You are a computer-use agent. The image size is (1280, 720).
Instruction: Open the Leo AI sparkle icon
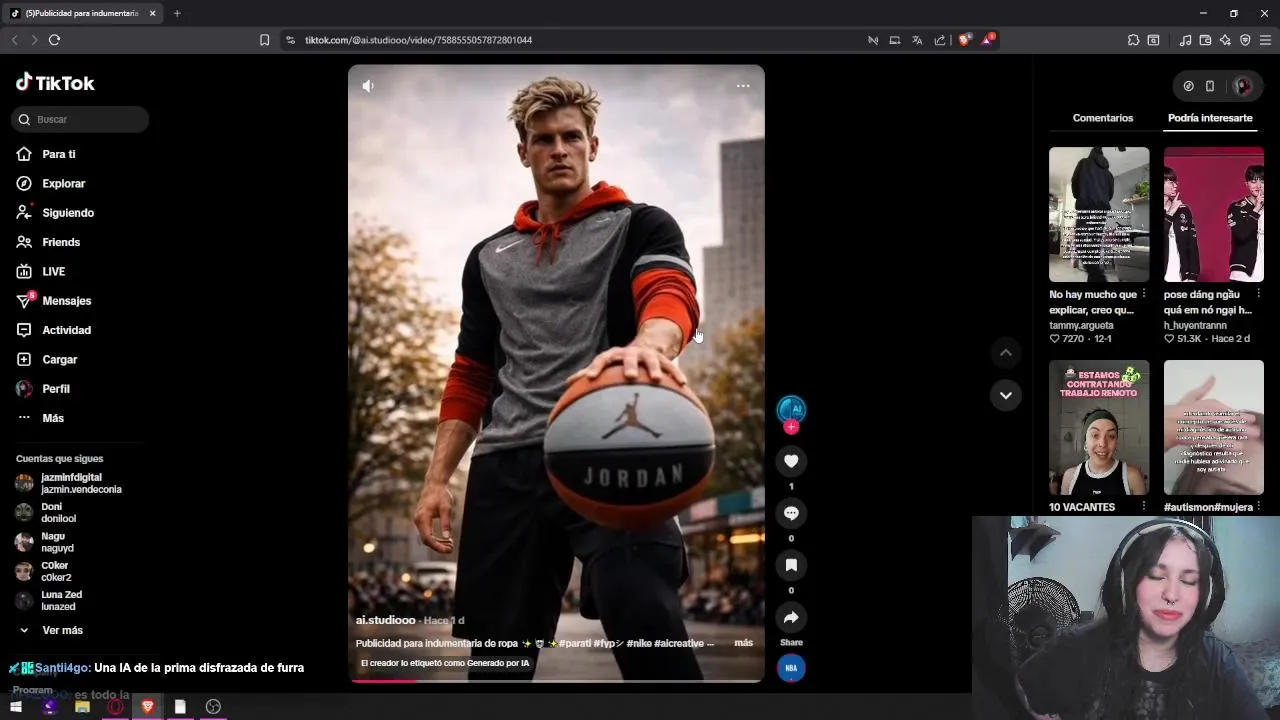(x=1225, y=40)
